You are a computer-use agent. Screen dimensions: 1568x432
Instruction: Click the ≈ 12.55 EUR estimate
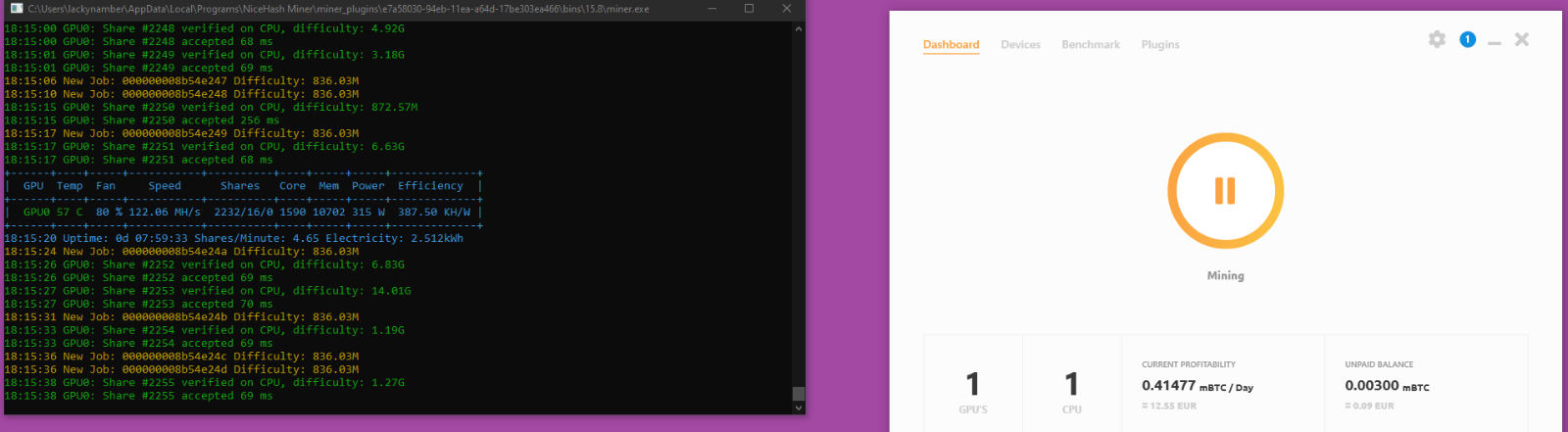click(x=1169, y=406)
